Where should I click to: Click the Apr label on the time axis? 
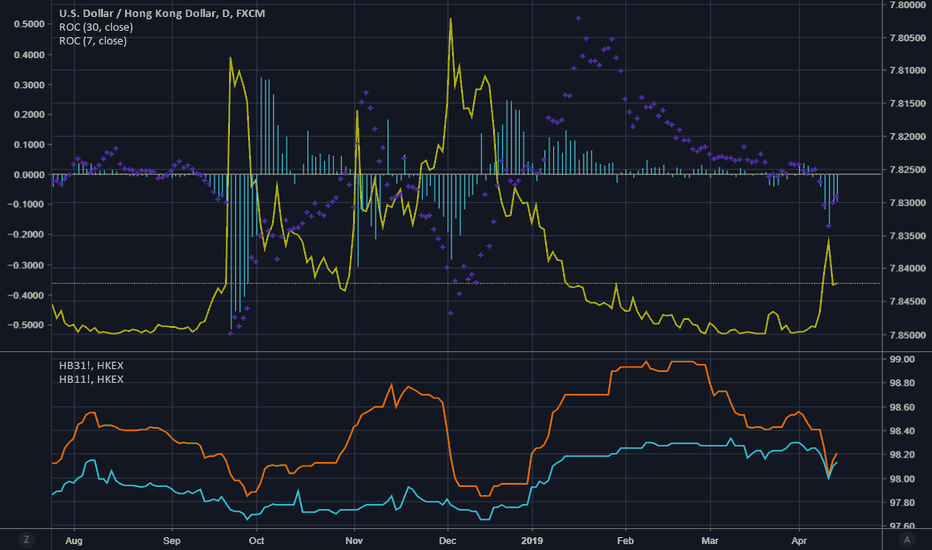pos(799,540)
